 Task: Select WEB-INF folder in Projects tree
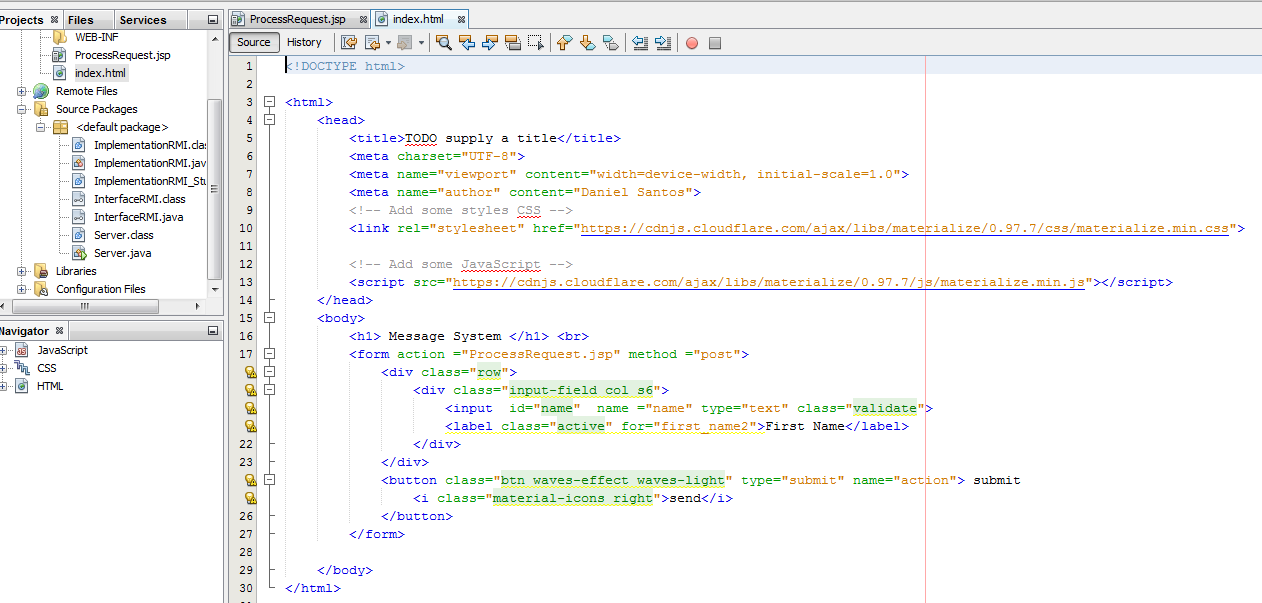tap(96, 37)
